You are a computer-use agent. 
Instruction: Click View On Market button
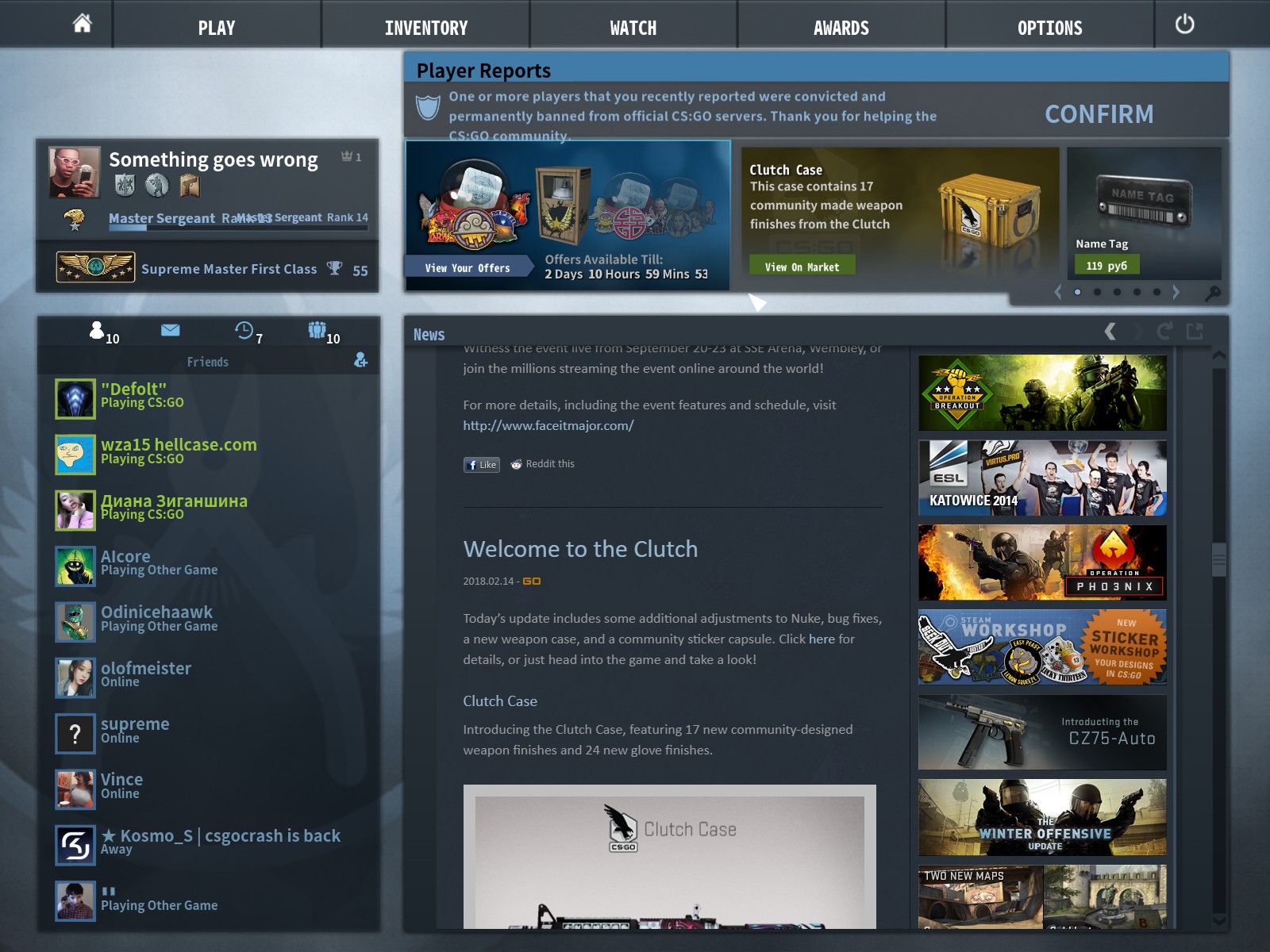802,267
